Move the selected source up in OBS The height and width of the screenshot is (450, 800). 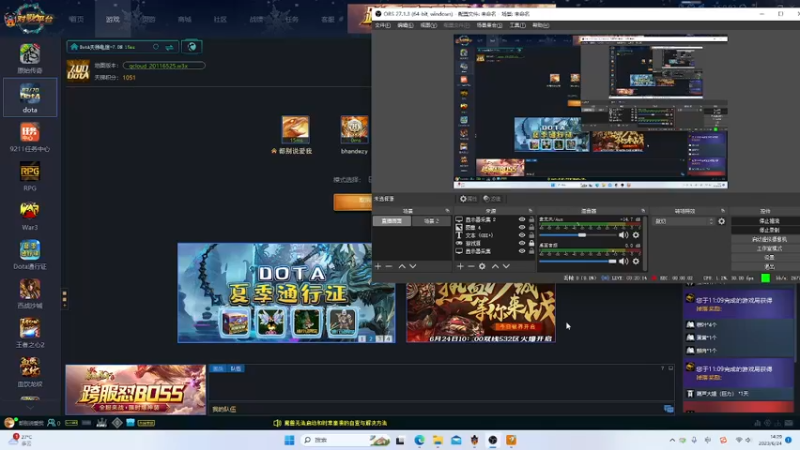click(495, 266)
